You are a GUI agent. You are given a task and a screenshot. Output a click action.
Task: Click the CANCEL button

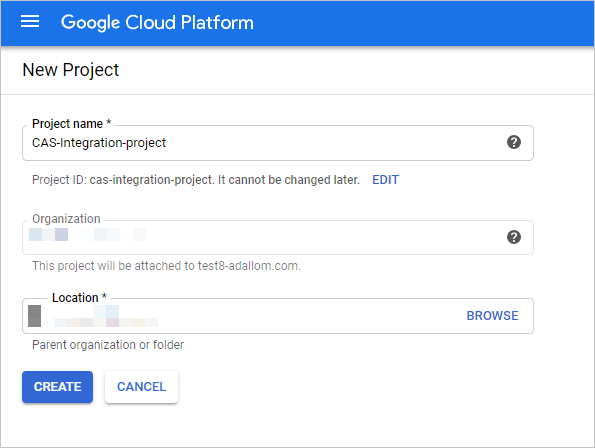click(x=141, y=387)
